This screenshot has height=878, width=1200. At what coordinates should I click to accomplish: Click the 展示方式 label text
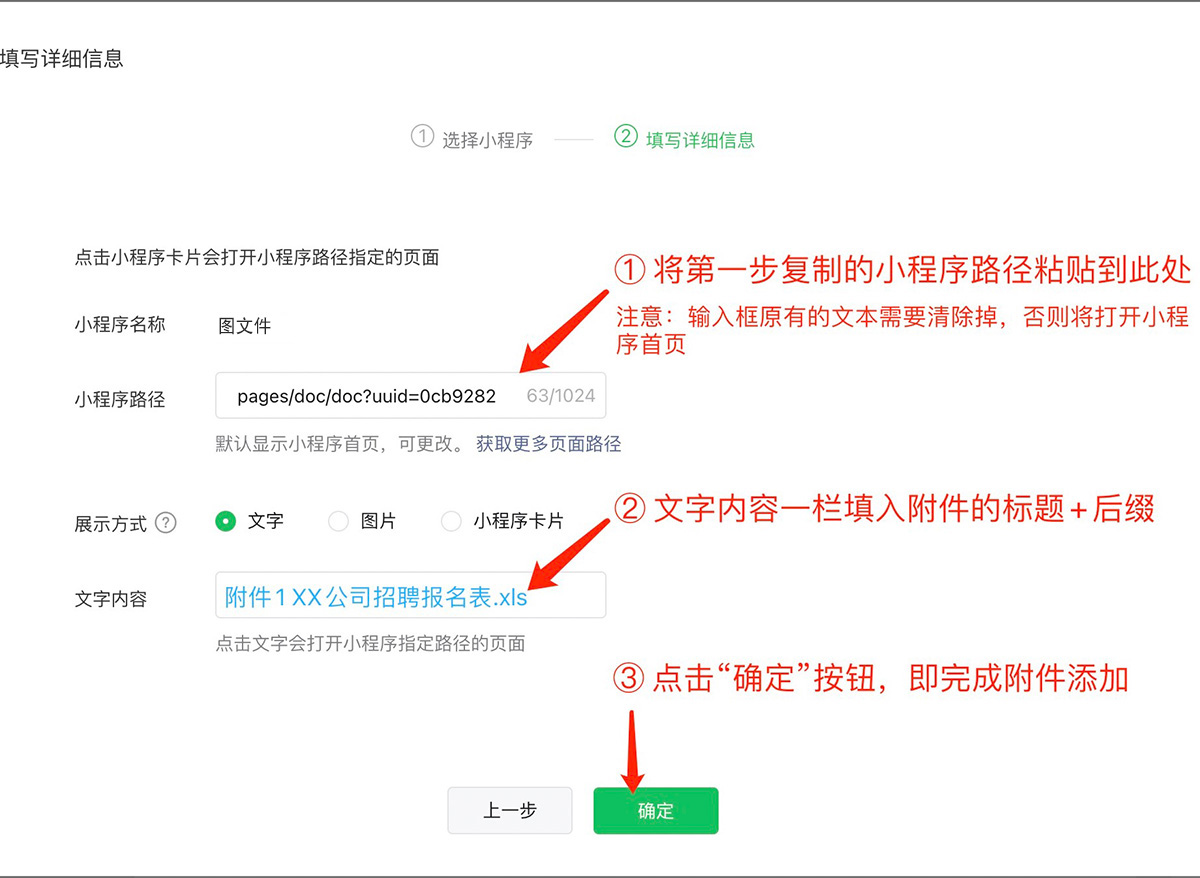111,524
